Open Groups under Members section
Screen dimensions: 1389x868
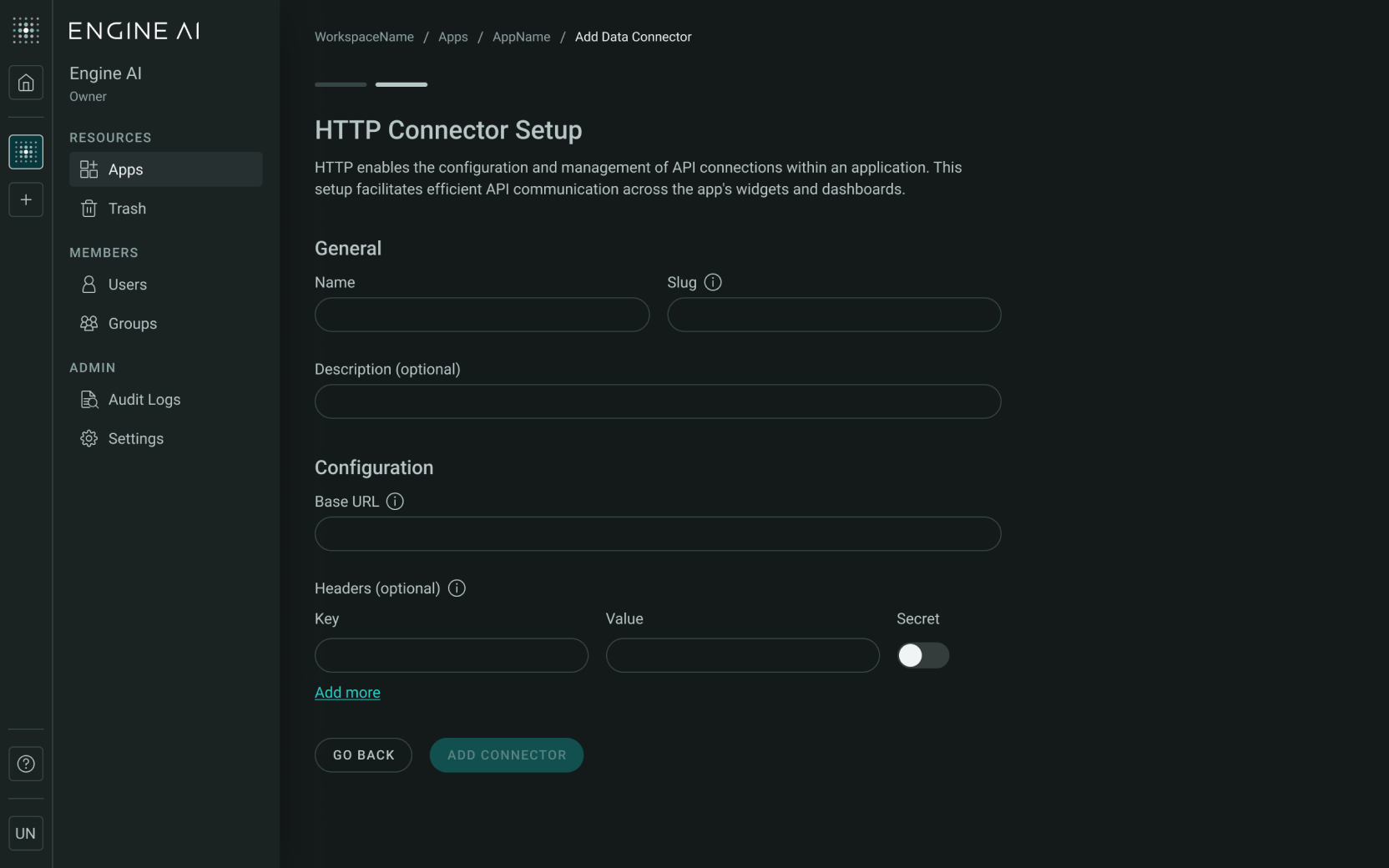(134, 324)
